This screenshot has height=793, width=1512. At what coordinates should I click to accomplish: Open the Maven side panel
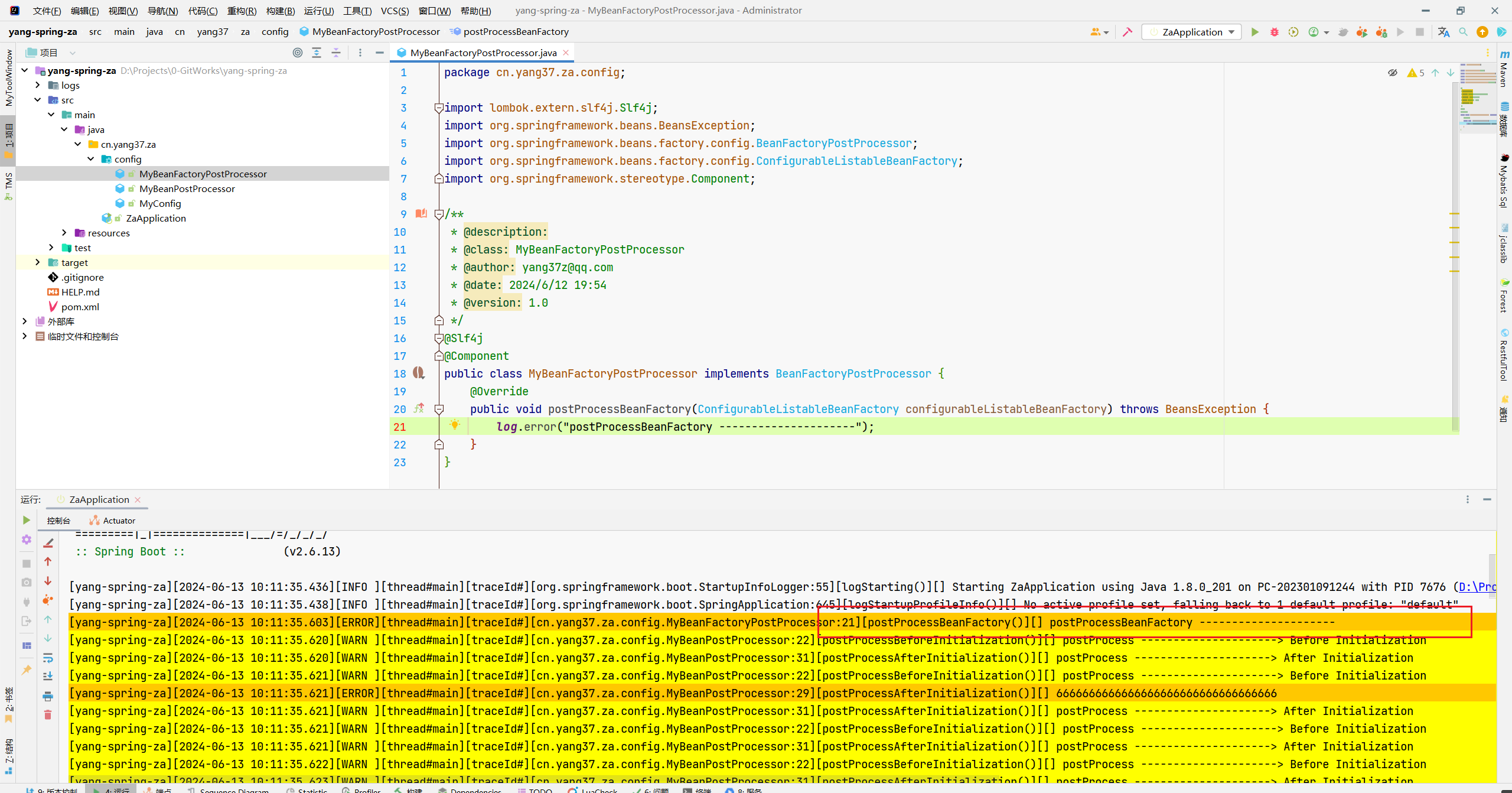coord(1504,69)
